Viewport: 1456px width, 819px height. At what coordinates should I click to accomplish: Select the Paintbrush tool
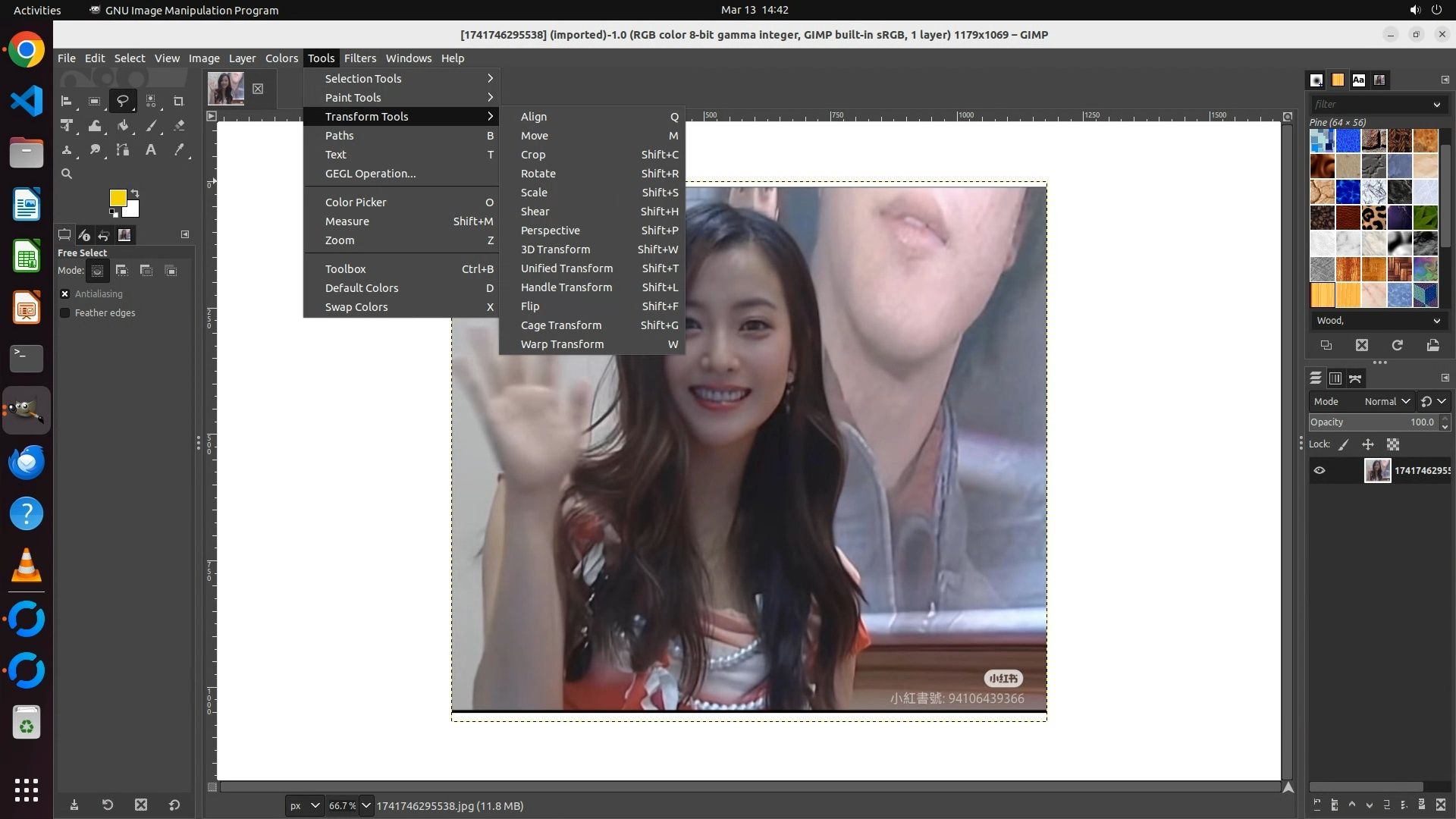(151, 126)
